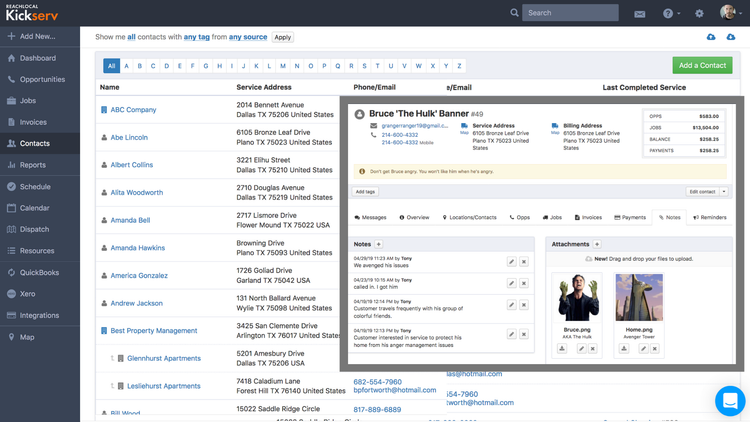Filter contacts by letter W

[419, 66]
